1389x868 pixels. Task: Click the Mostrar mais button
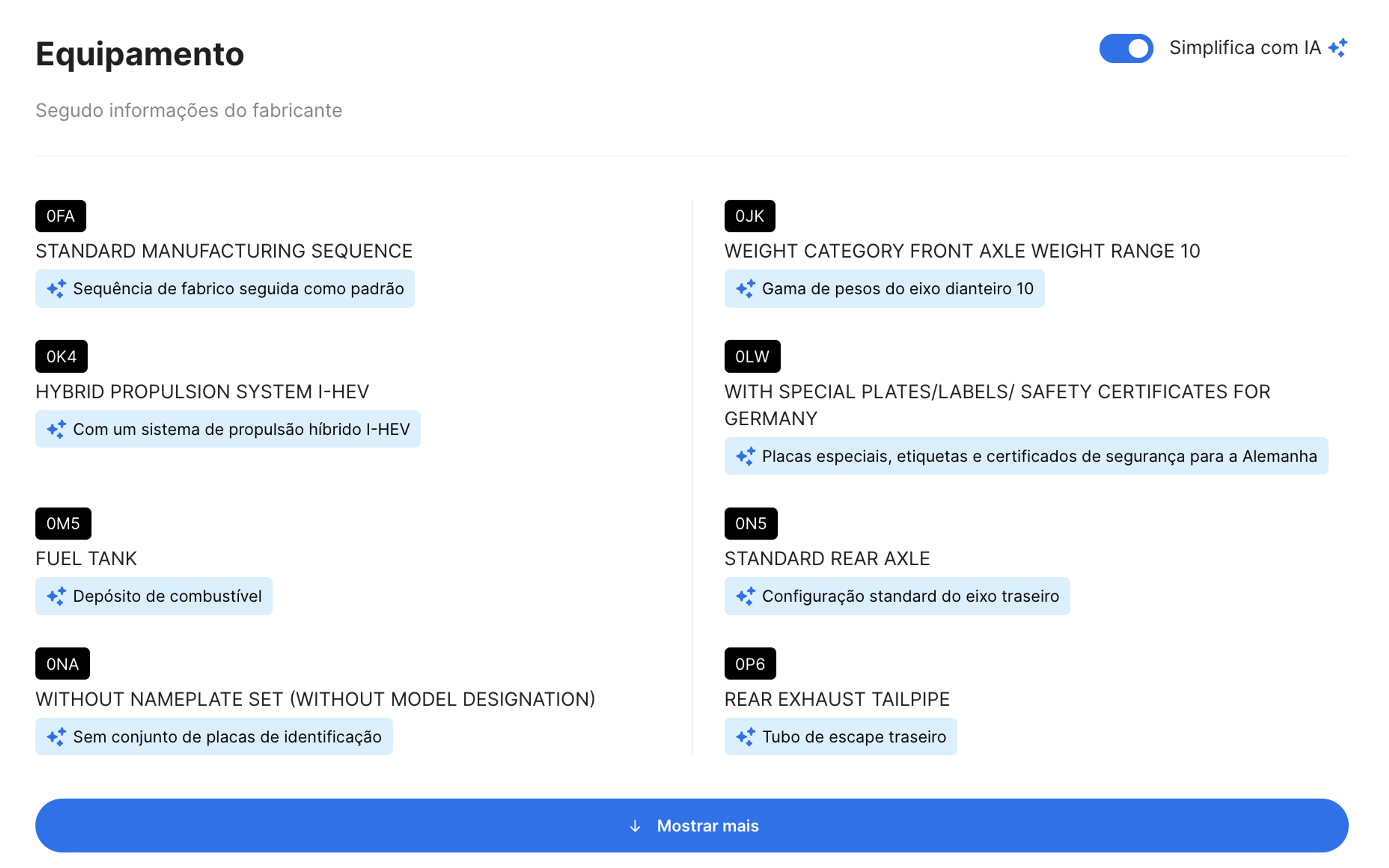692,826
